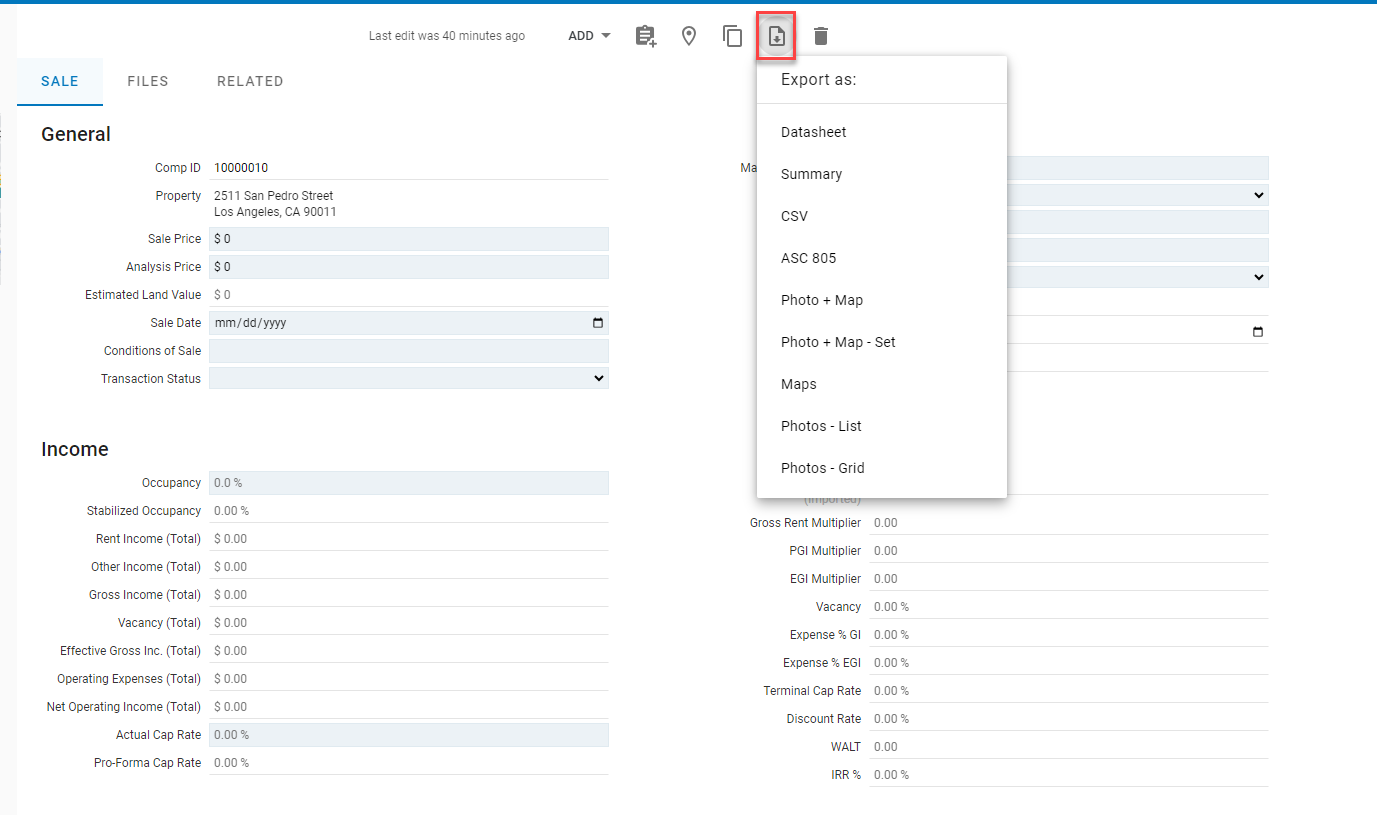
Task: Go to the RELATED tab
Action: tap(250, 81)
